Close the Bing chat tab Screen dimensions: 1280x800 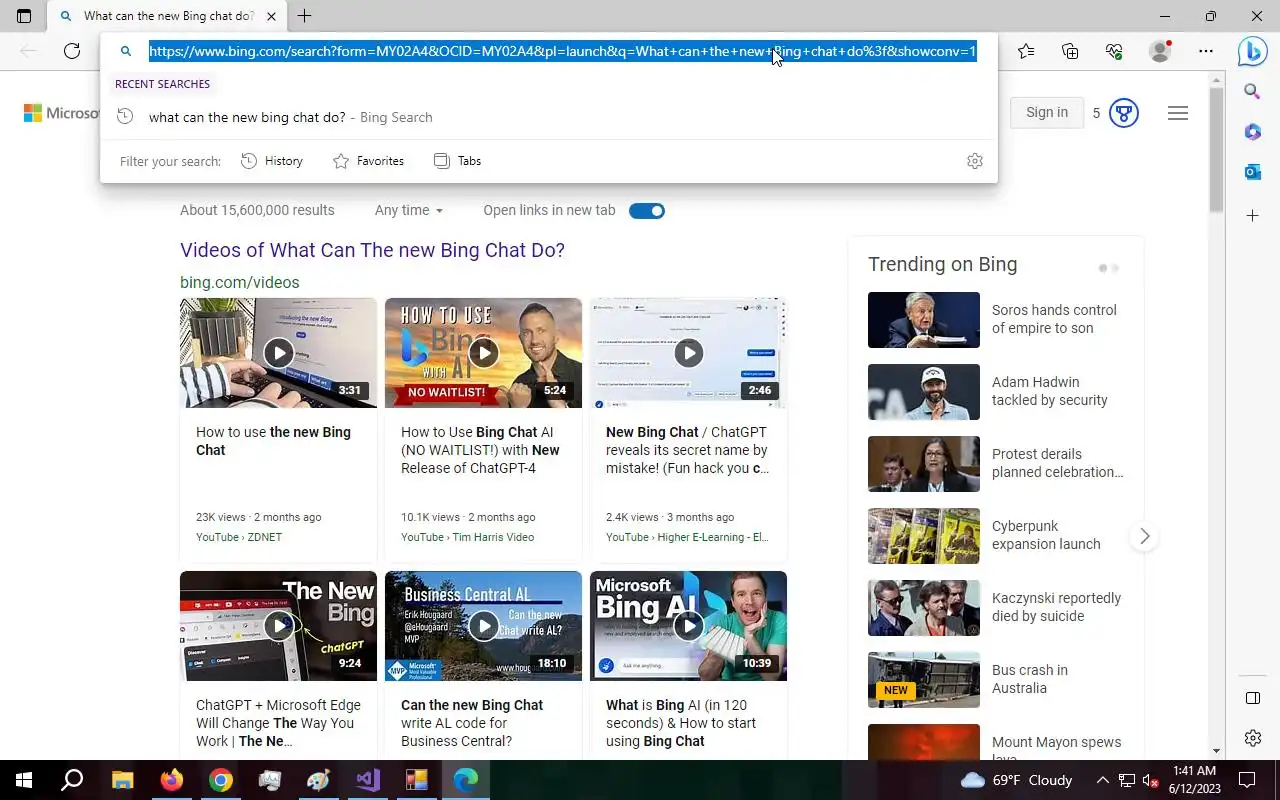tap(271, 16)
